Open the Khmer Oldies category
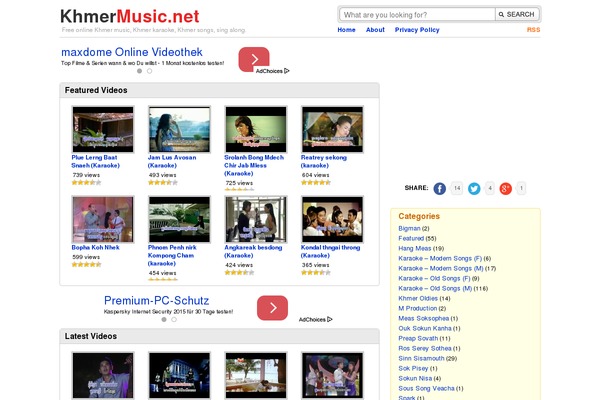 point(418,298)
